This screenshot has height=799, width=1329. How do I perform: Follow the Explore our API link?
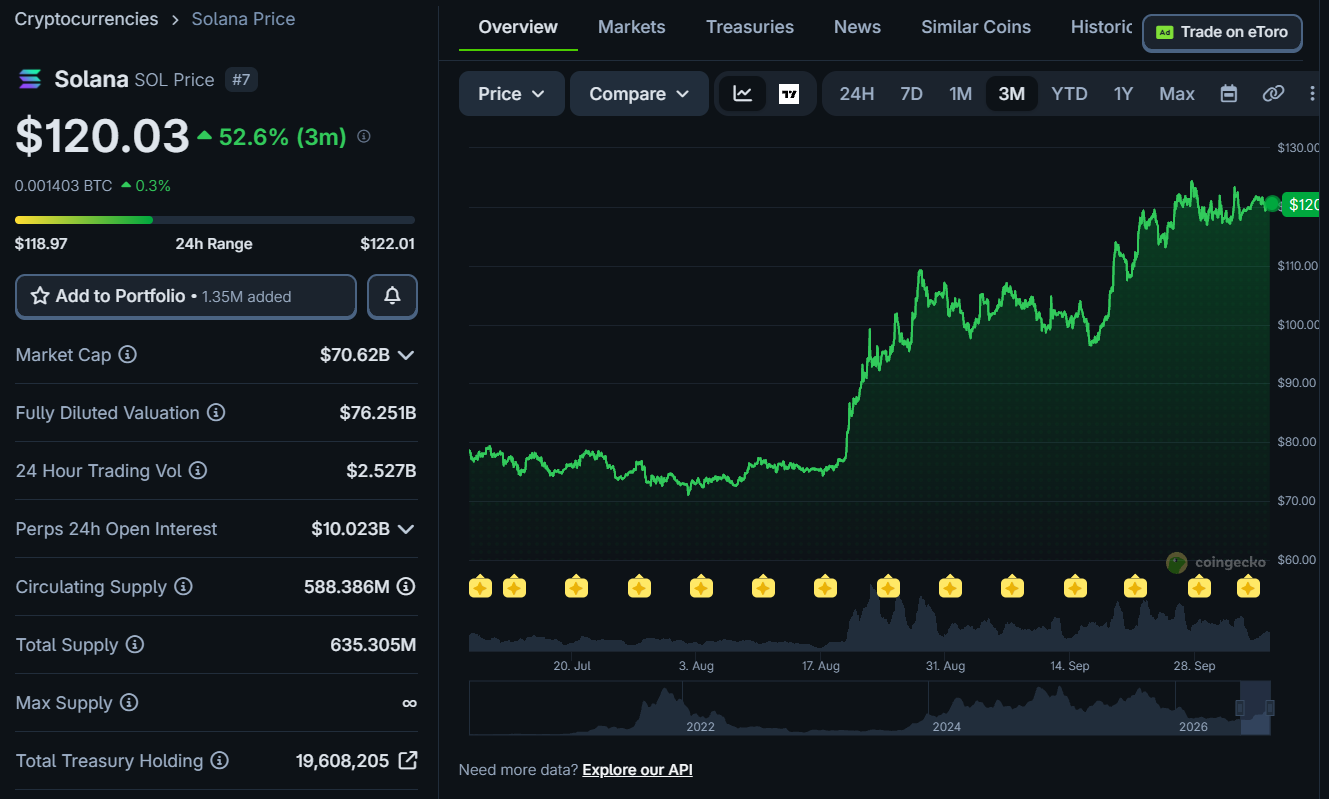click(x=637, y=770)
